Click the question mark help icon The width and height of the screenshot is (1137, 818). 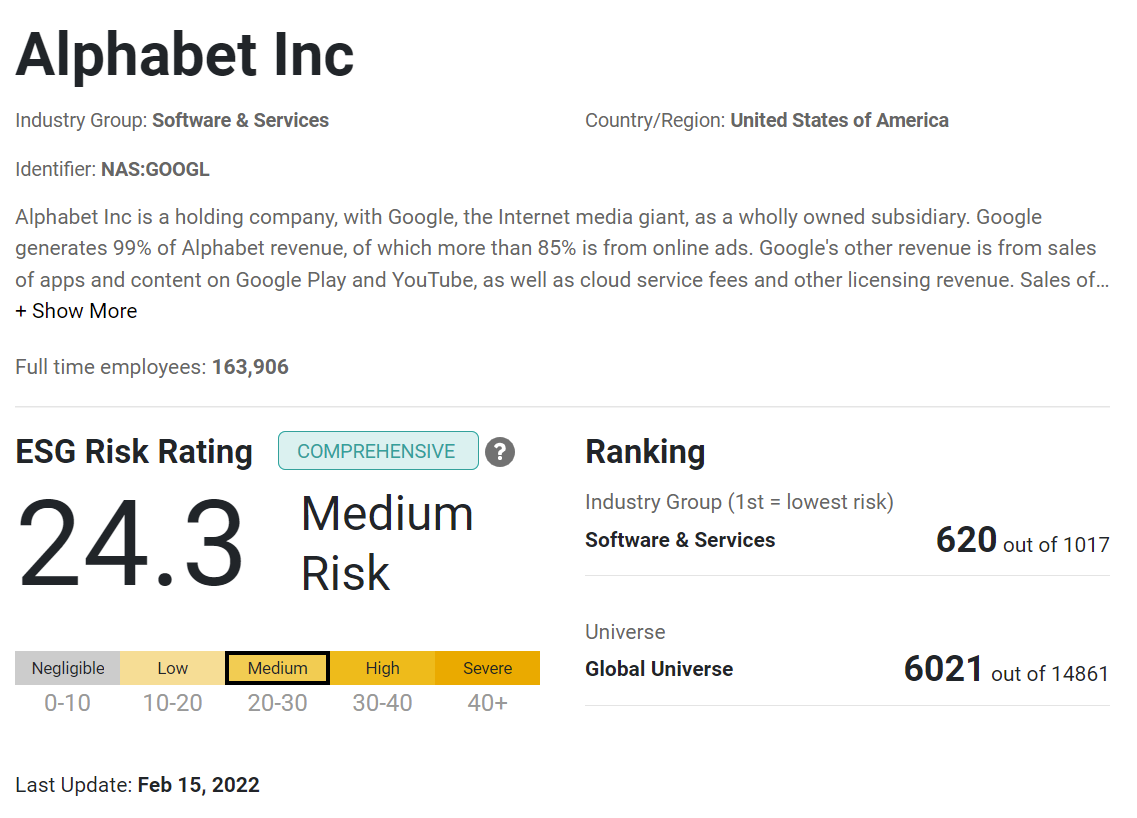pos(500,452)
